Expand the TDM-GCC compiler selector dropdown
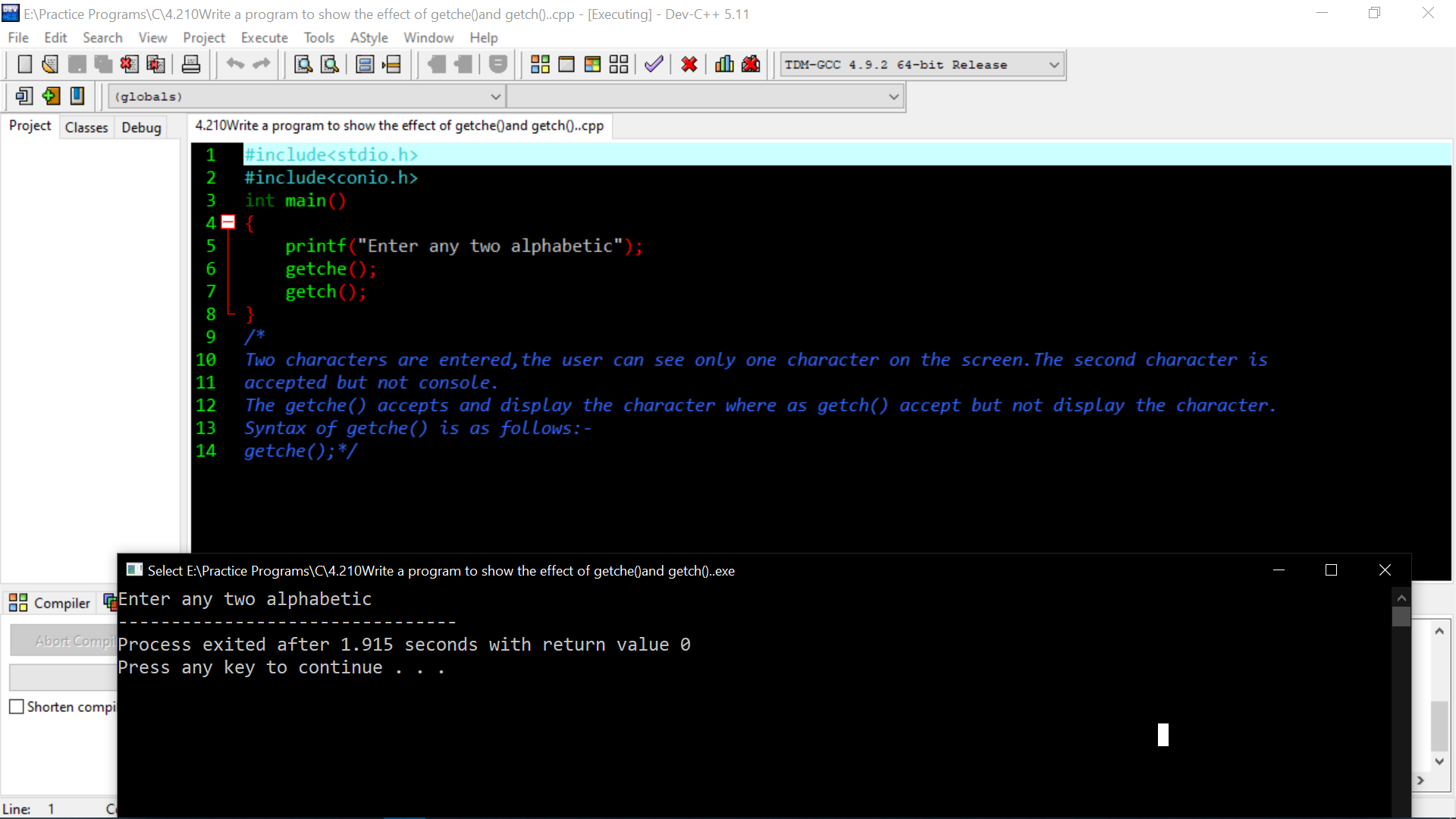The width and height of the screenshot is (1456, 819). pyautogui.click(x=1055, y=64)
